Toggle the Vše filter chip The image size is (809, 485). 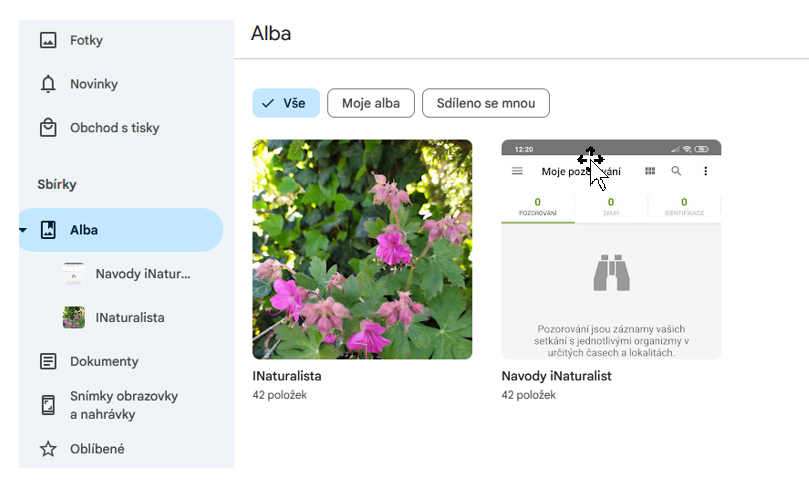(x=286, y=103)
